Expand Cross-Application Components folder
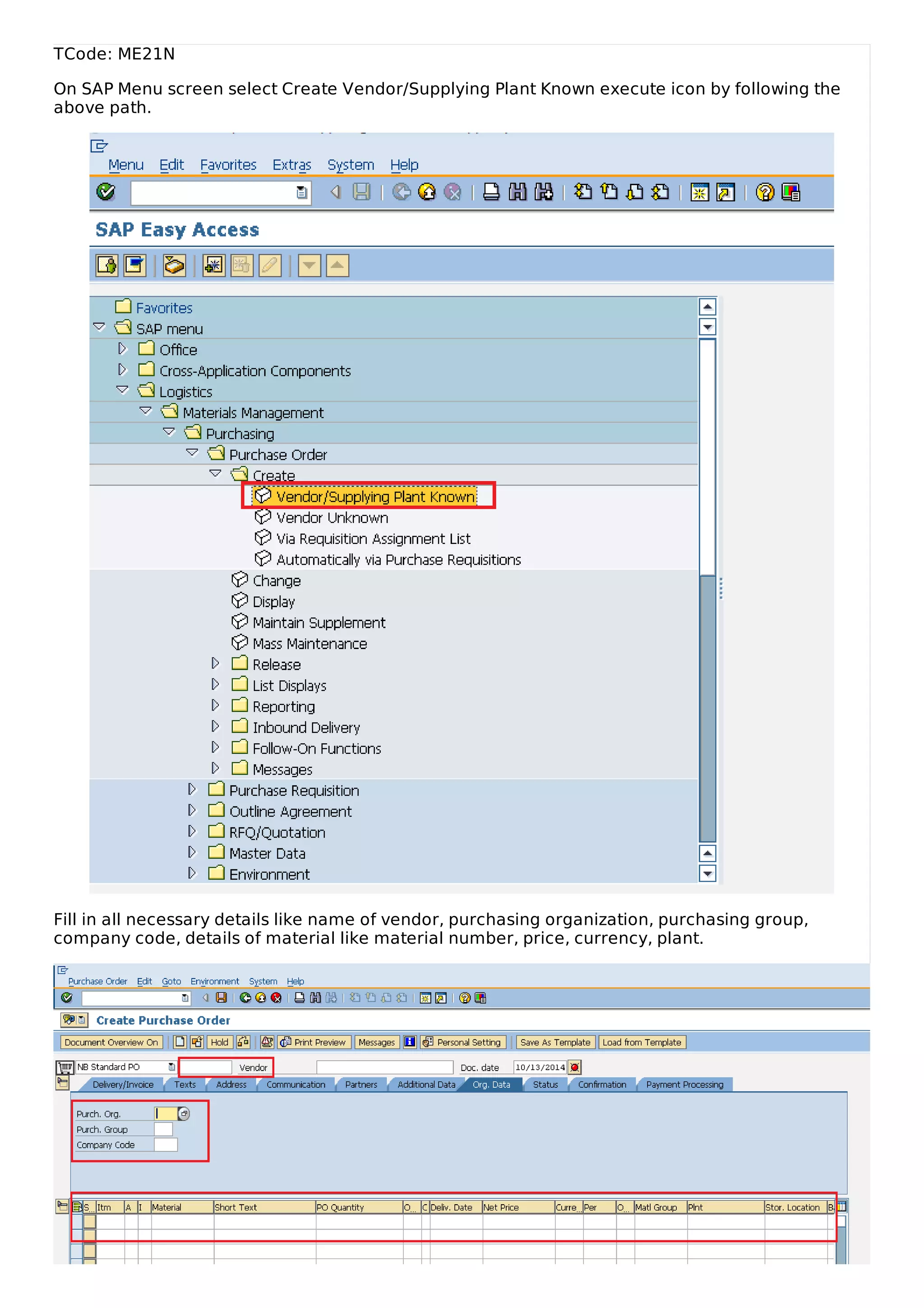The width and height of the screenshot is (924, 1308). point(122,369)
